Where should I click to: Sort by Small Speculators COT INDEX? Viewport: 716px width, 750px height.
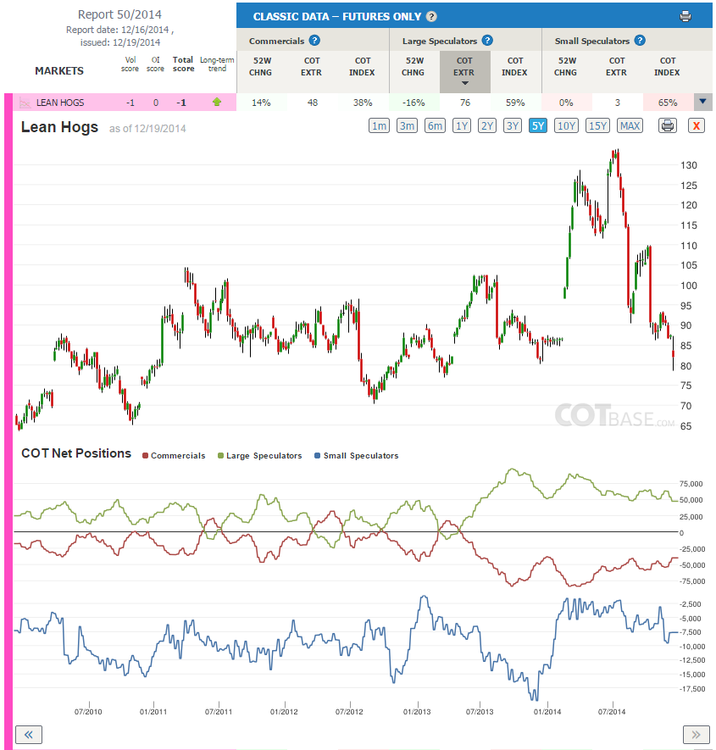pos(667,66)
